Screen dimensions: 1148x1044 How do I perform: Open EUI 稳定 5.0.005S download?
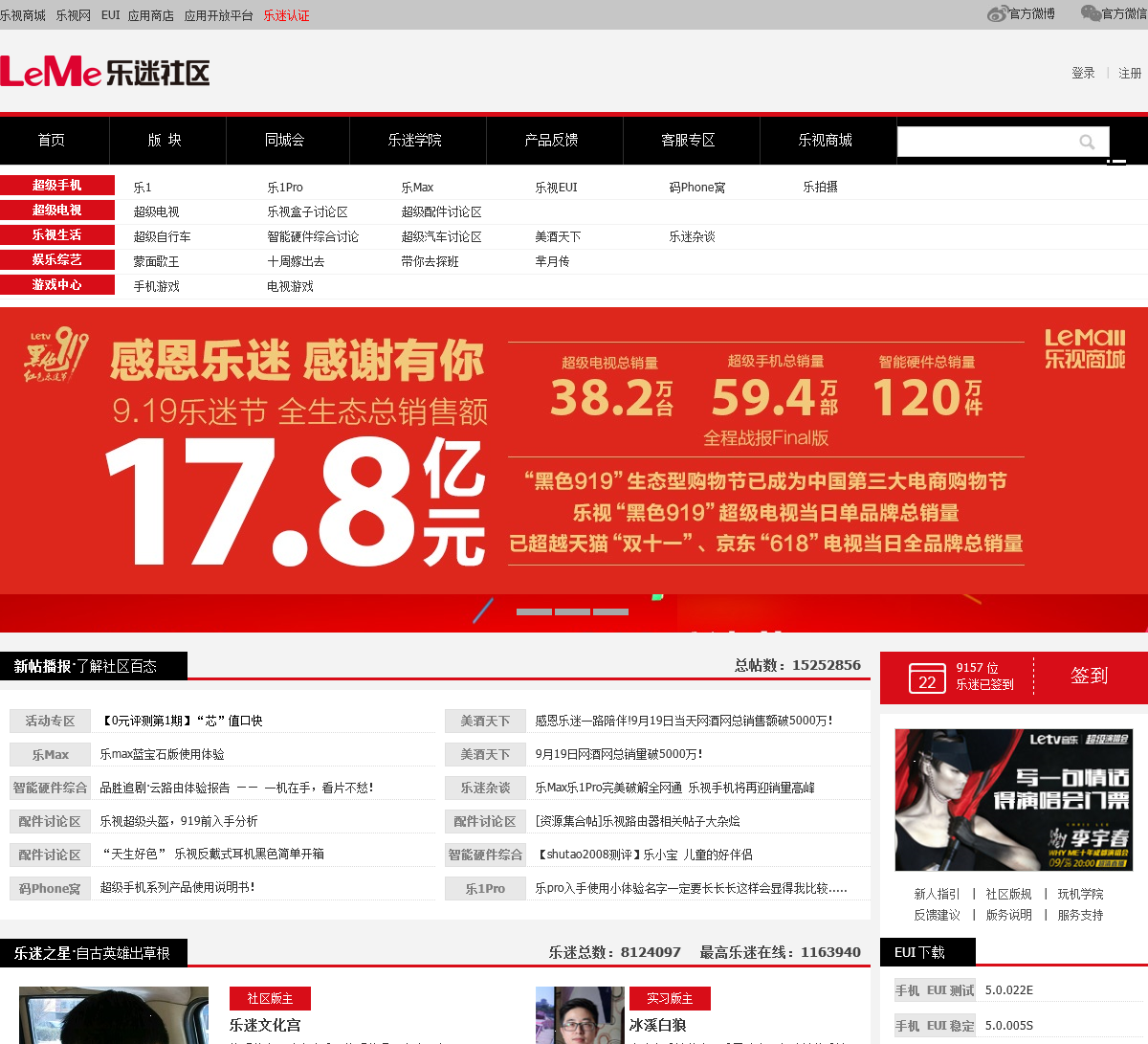[x=1009, y=1026]
